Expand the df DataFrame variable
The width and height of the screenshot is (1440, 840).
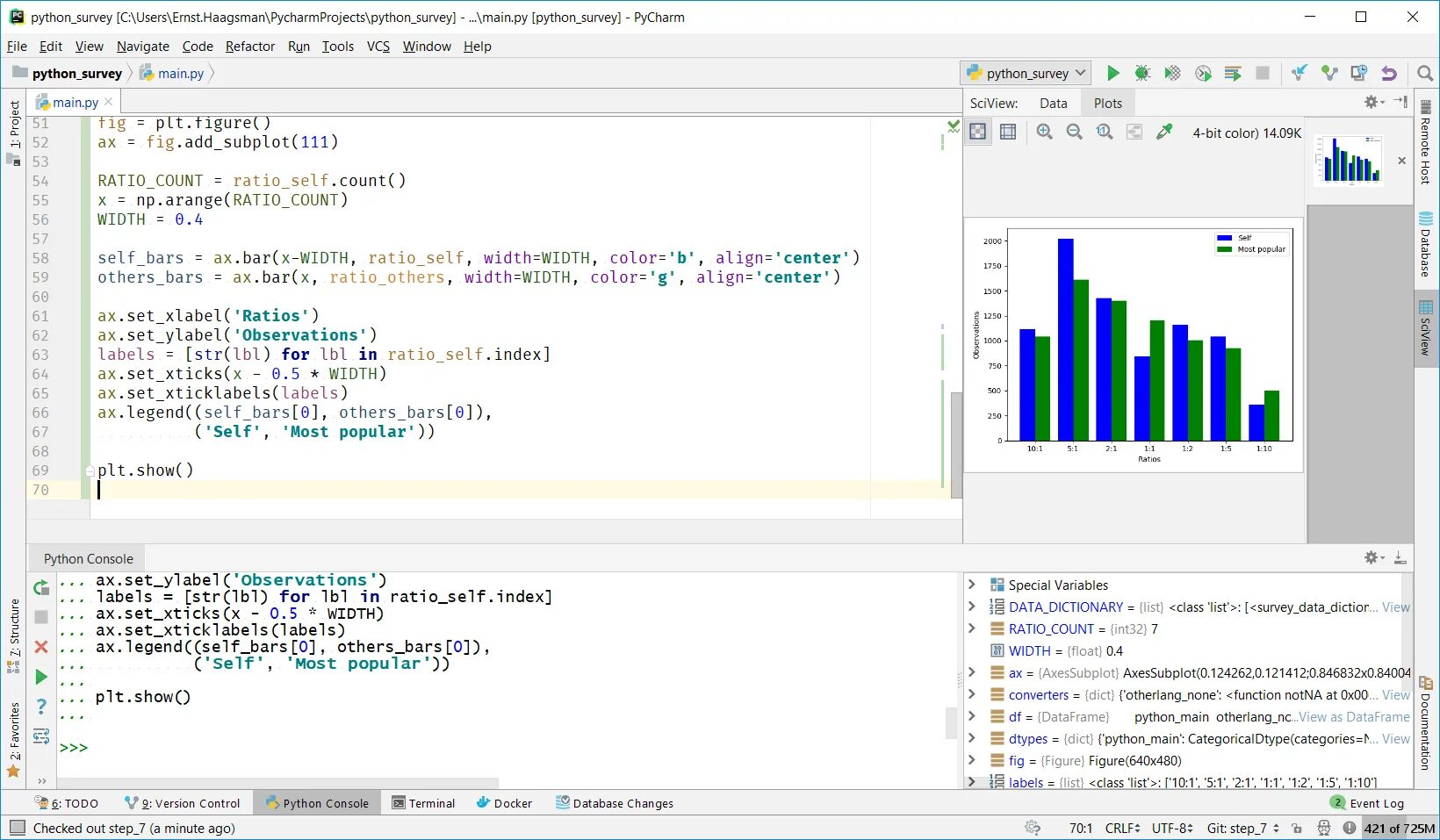click(971, 715)
